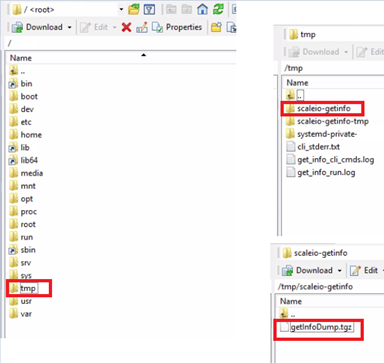
Task: Select the etc folder
Action: (20, 122)
